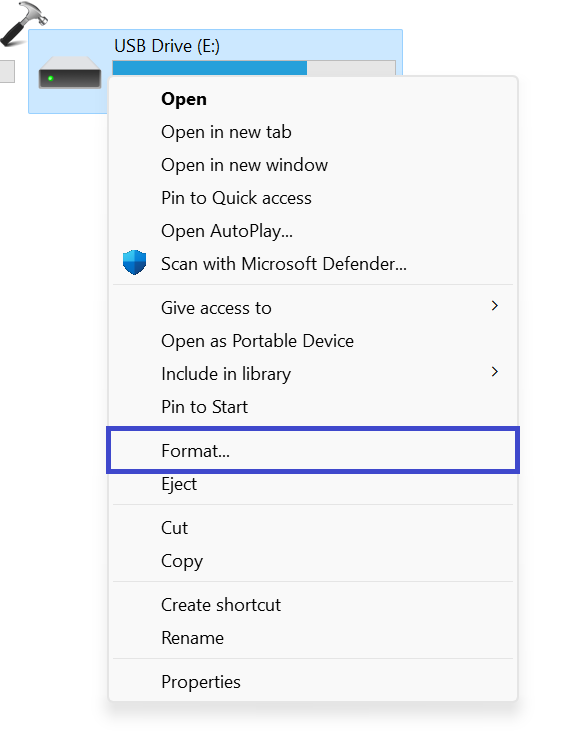
Task: Select Scan with Microsoft Defender...
Action: pos(313,264)
